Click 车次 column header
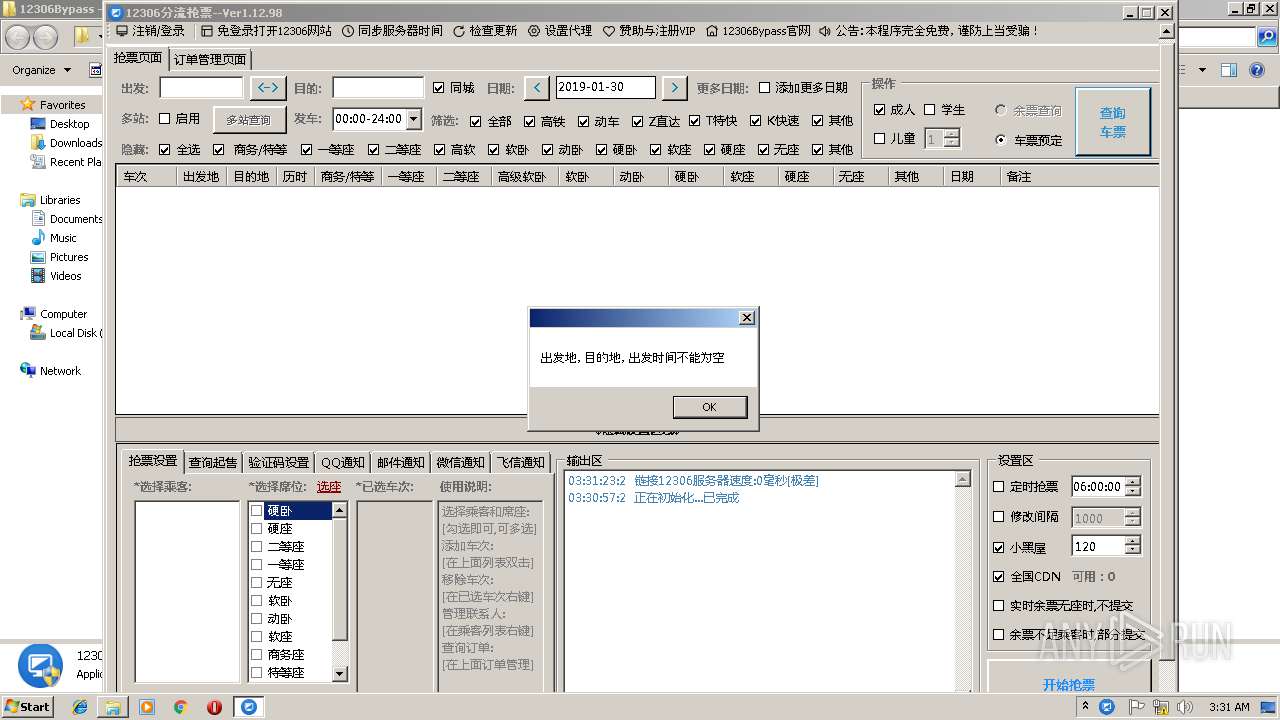Image resolution: width=1280 pixels, height=720 pixels. coord(145,177)
